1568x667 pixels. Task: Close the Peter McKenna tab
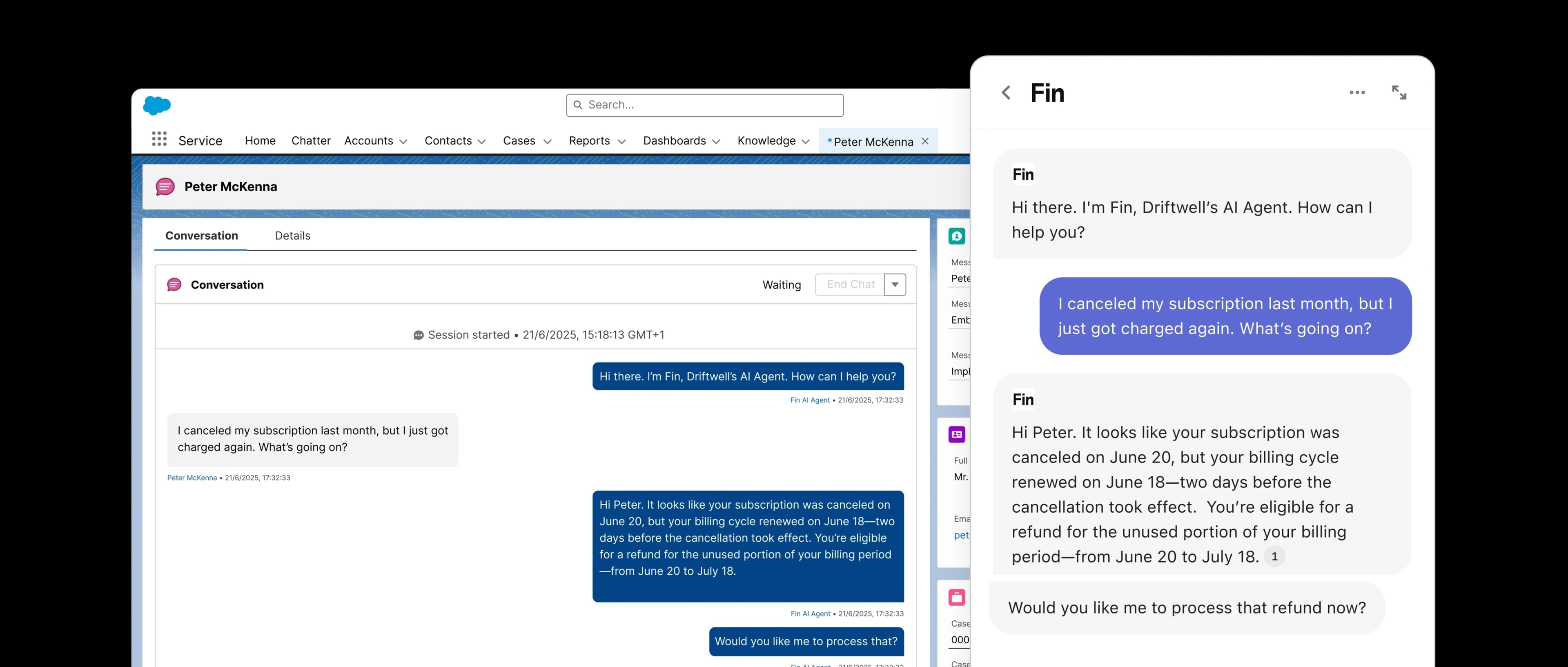(x=925, y=141)
